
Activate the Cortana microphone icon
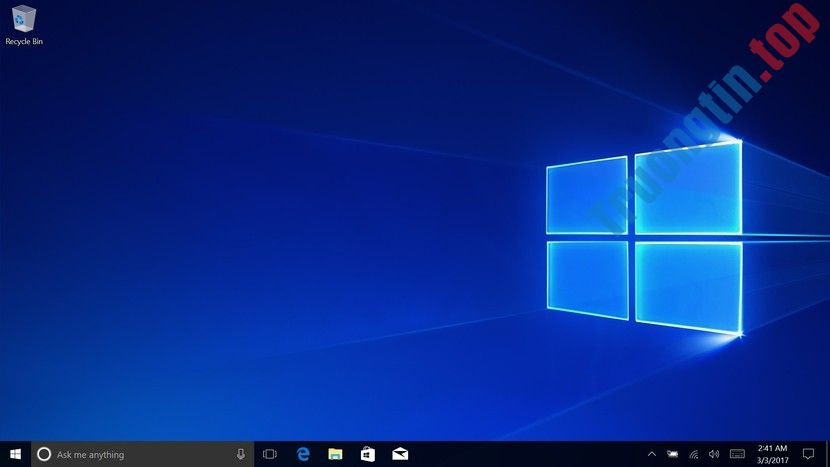click(x=241, y=454)
